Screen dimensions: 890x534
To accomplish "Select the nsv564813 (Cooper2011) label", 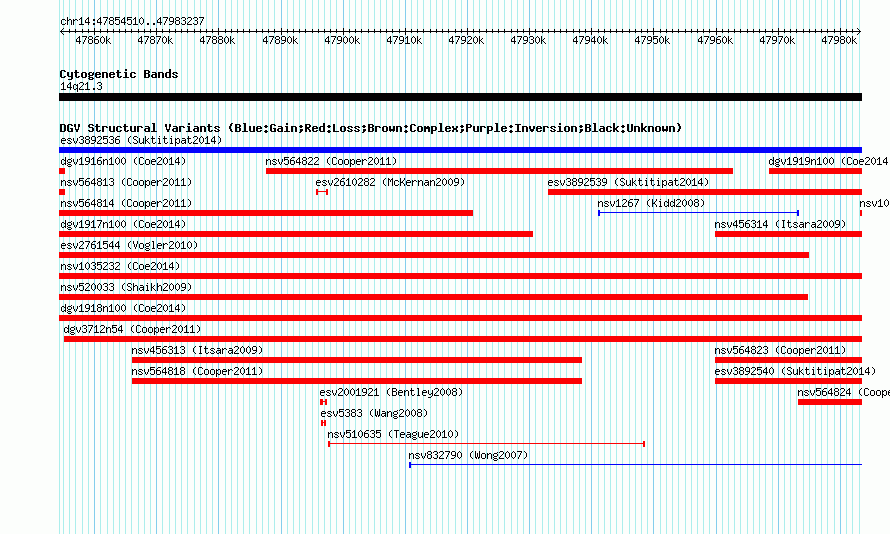I will click(126, 182).
